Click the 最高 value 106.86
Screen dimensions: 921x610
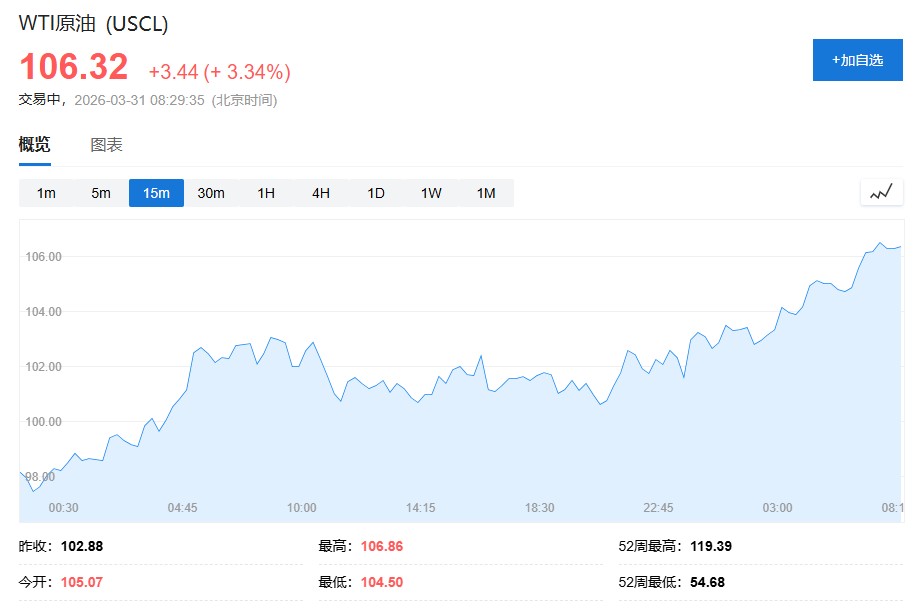click(381, 546)
